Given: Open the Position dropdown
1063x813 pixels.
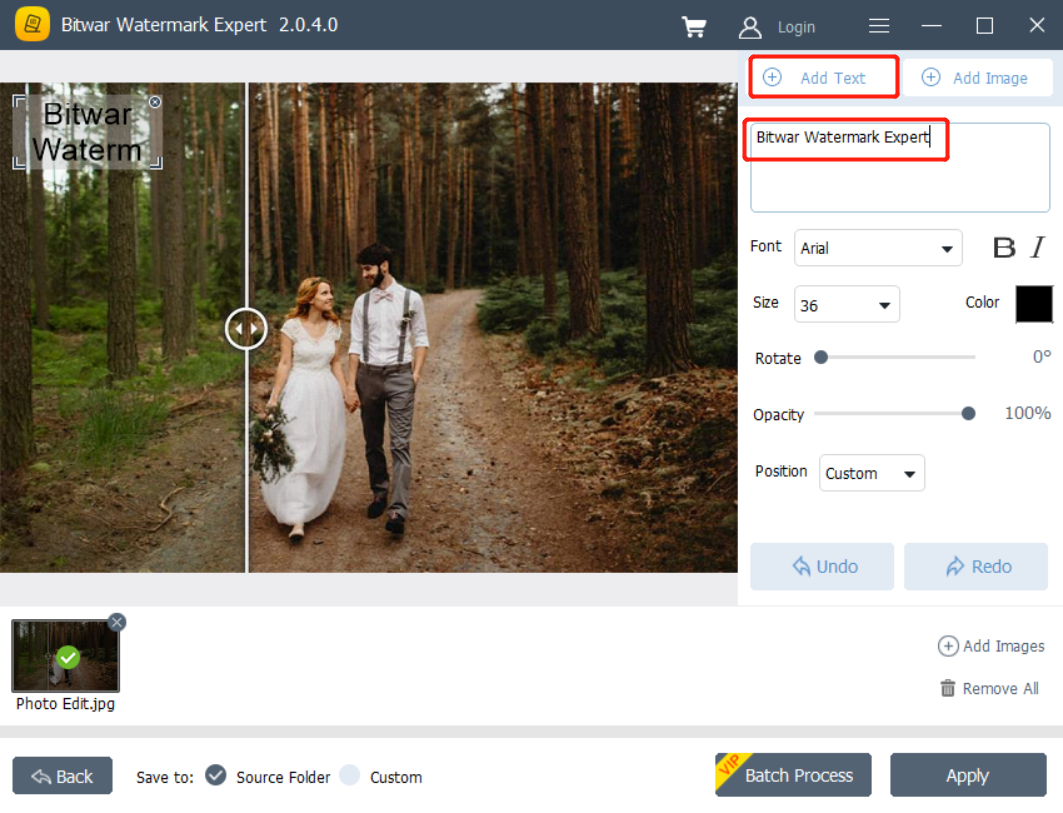Looking at the screenshot, I should tap(872, 473).
